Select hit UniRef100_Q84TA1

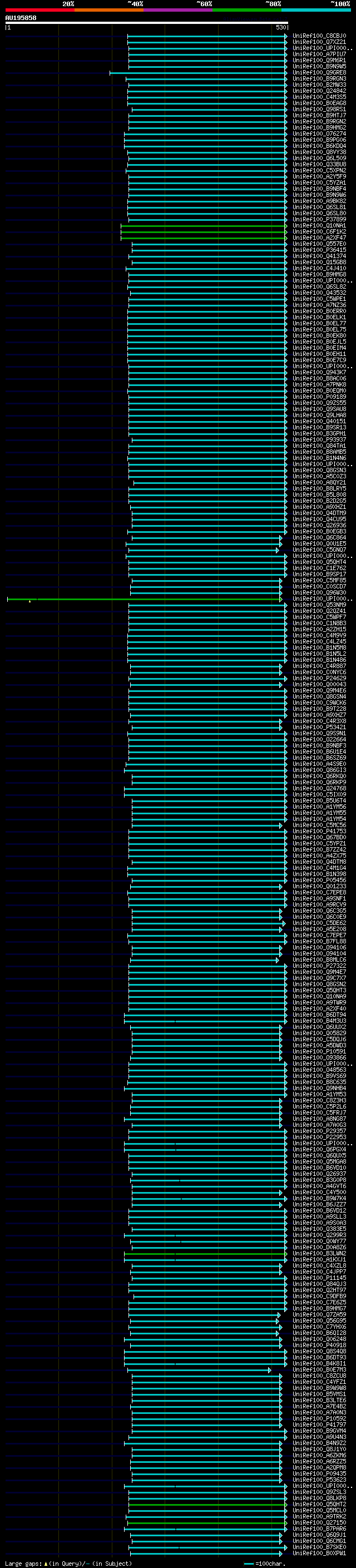319,446
